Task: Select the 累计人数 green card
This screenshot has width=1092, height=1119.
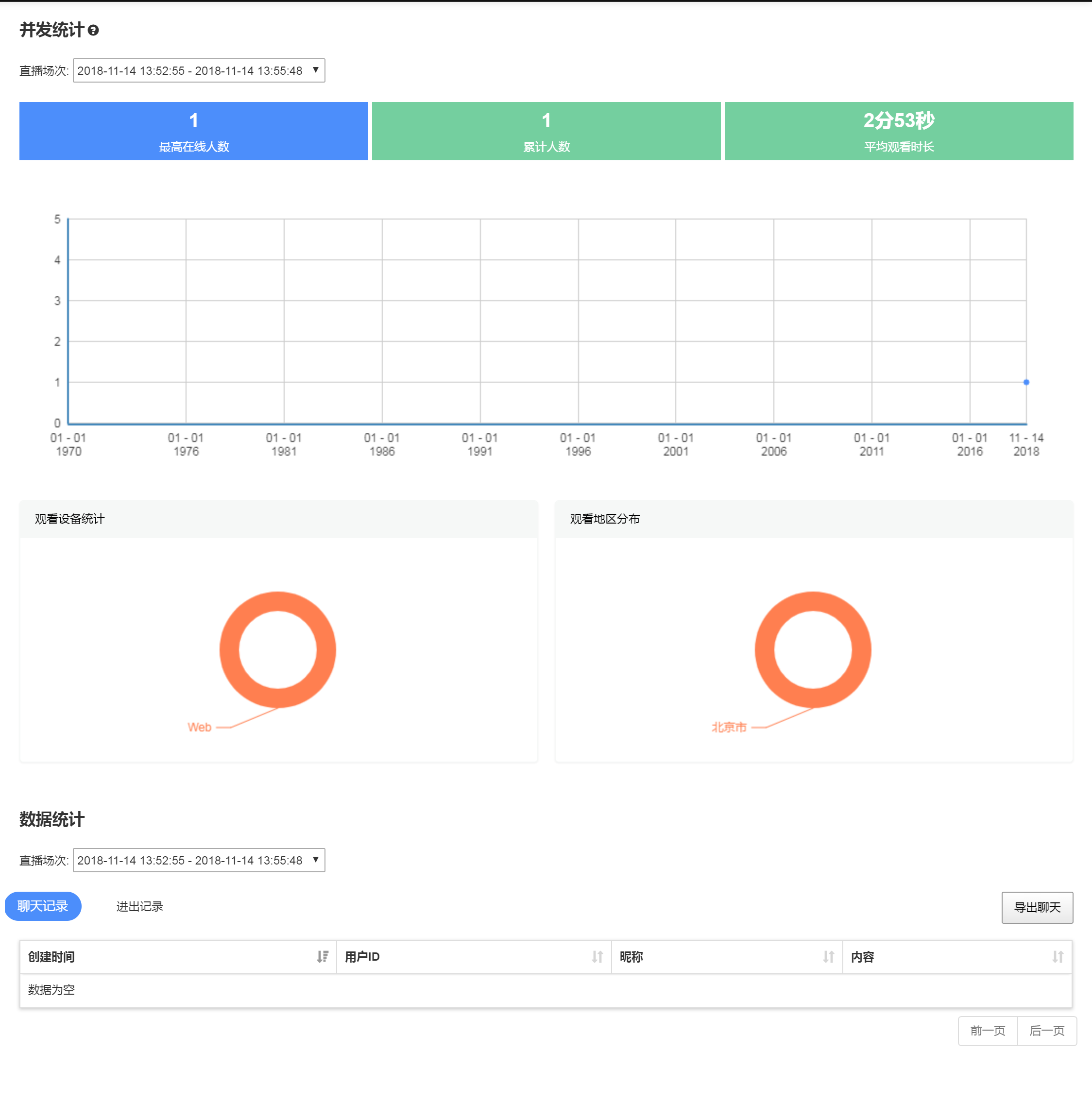Action: tap(546, 131)
